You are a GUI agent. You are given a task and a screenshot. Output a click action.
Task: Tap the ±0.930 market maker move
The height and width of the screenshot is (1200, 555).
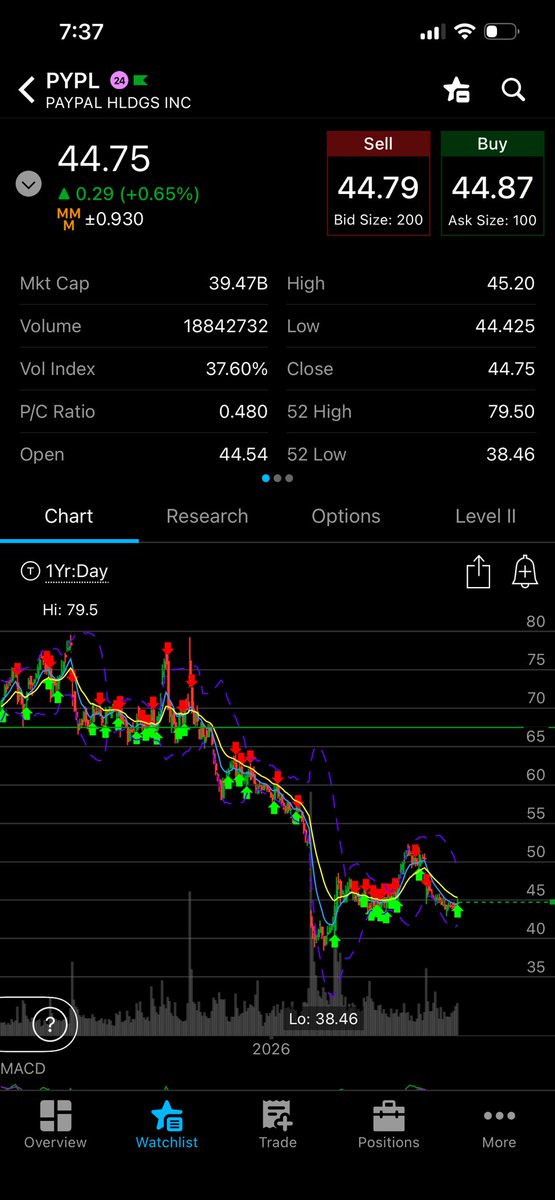[115, 218]
